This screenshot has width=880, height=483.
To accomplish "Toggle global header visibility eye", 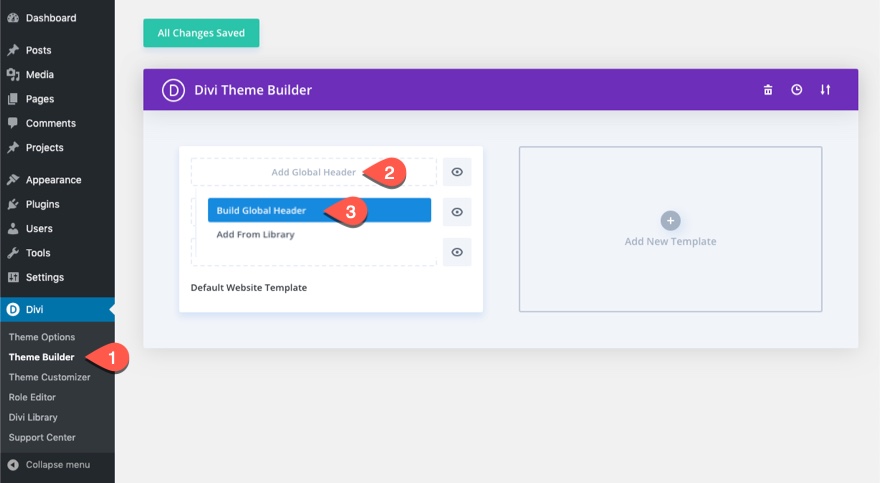I will (457, 172).
